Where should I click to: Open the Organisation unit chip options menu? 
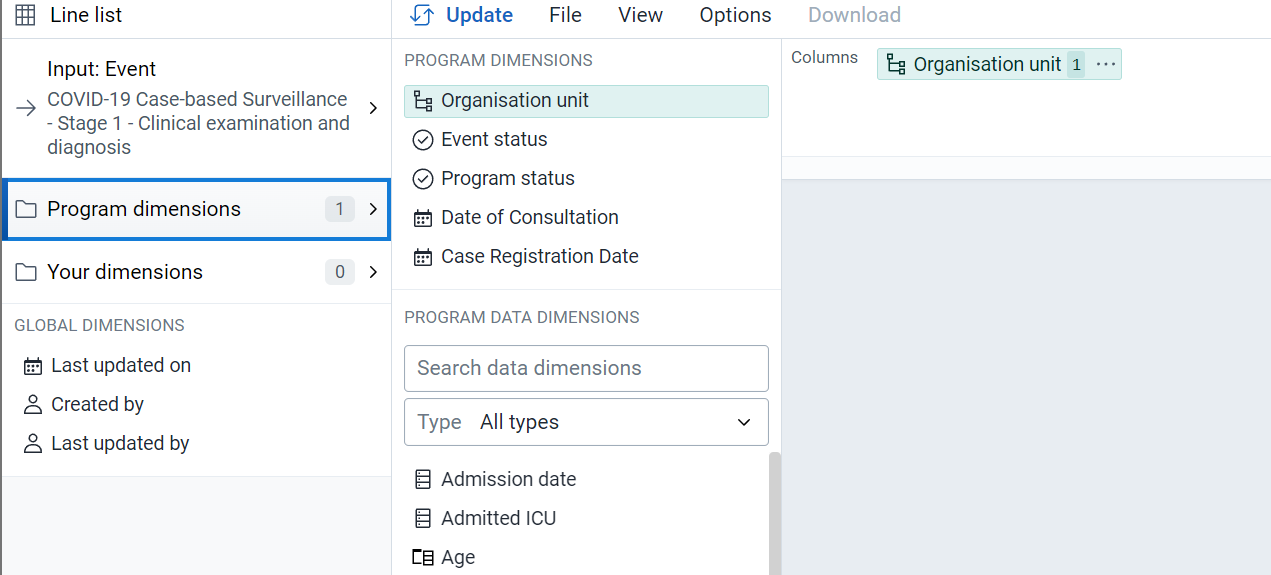[x=1105, y=64]
